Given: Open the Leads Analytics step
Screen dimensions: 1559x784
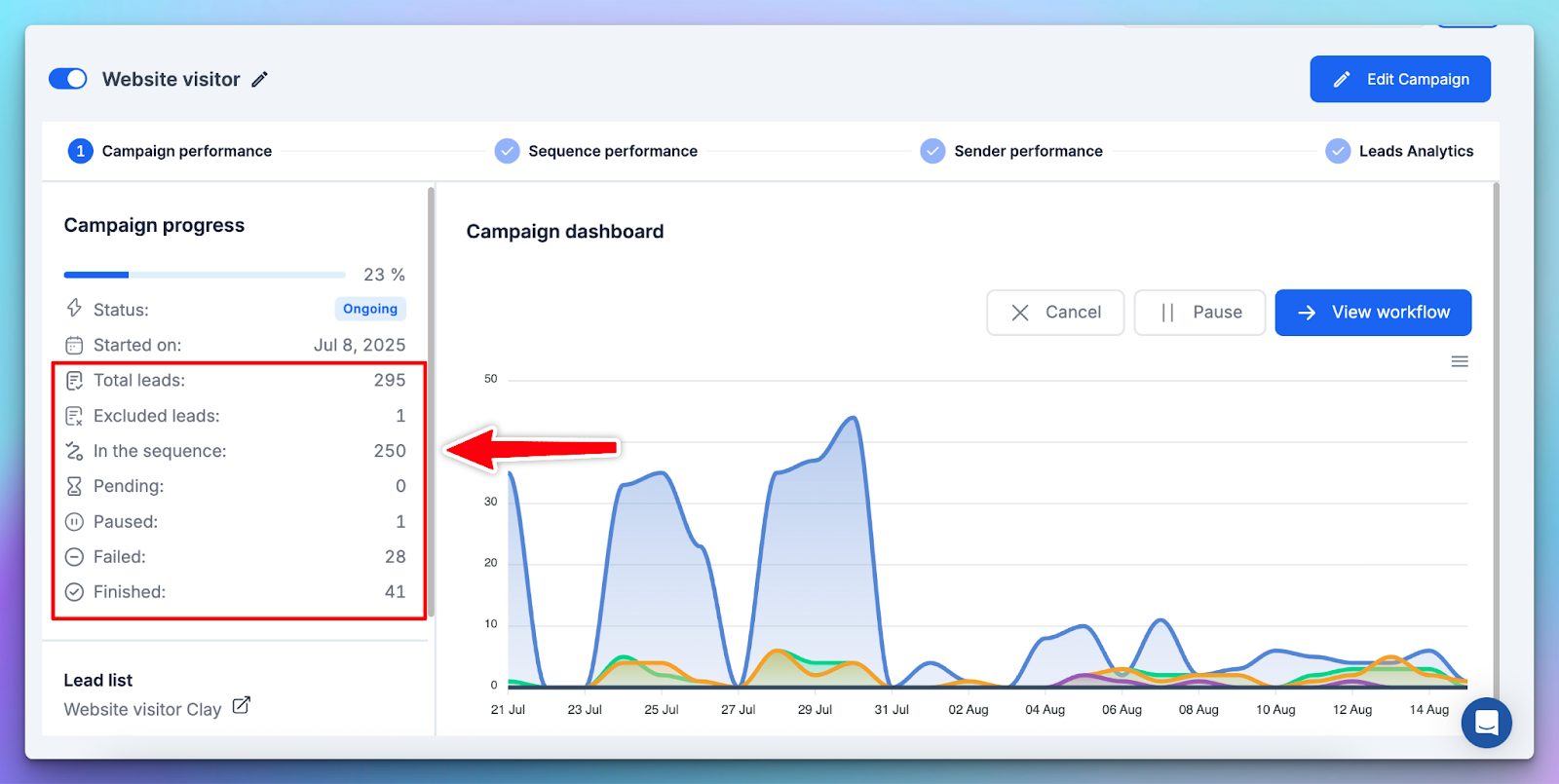Looking at the screenshot, I should (1399, 151).
